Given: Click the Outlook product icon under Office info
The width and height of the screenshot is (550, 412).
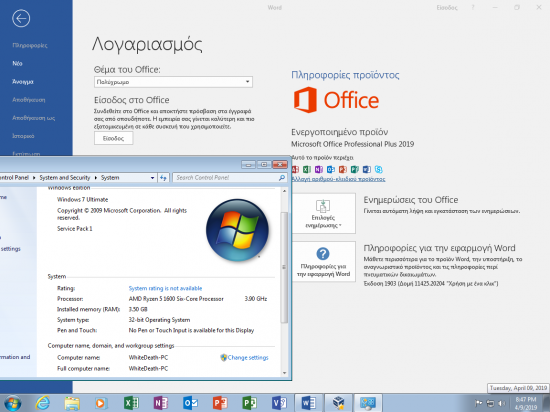Looking at the screenshot, I should click(331, 170).
